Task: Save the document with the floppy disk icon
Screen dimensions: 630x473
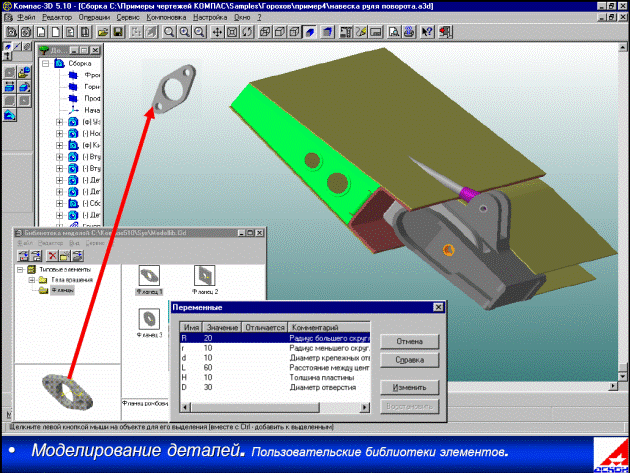Action: (x=118, y=32)
